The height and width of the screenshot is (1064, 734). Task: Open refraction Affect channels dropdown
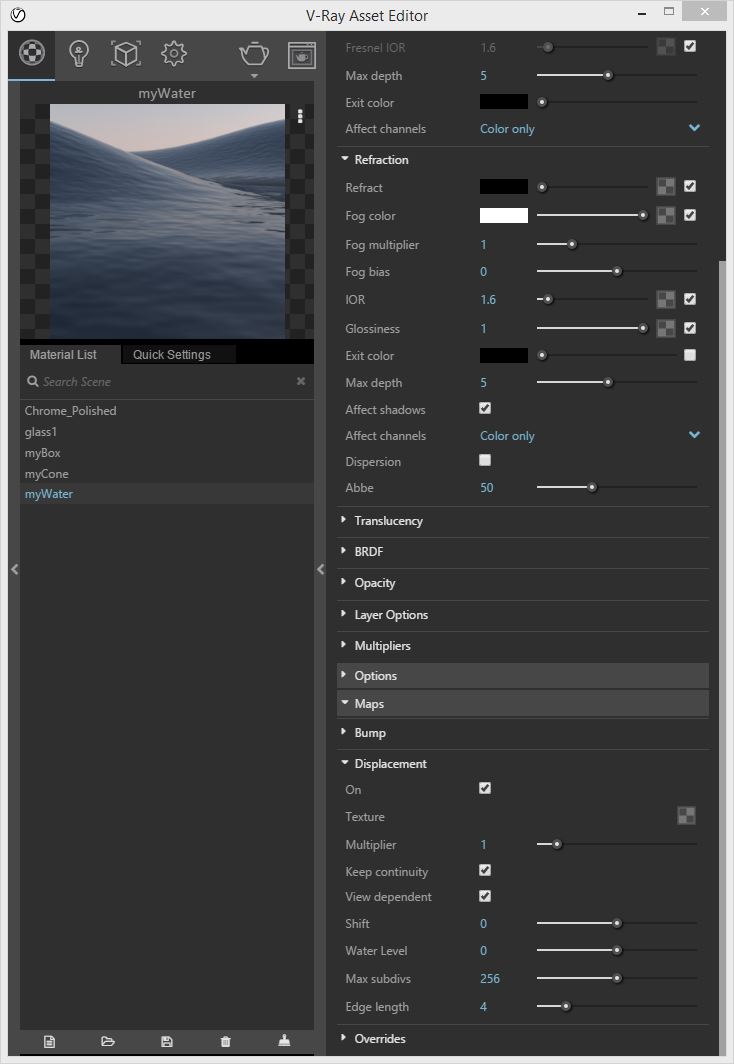[x=590, y=436]
